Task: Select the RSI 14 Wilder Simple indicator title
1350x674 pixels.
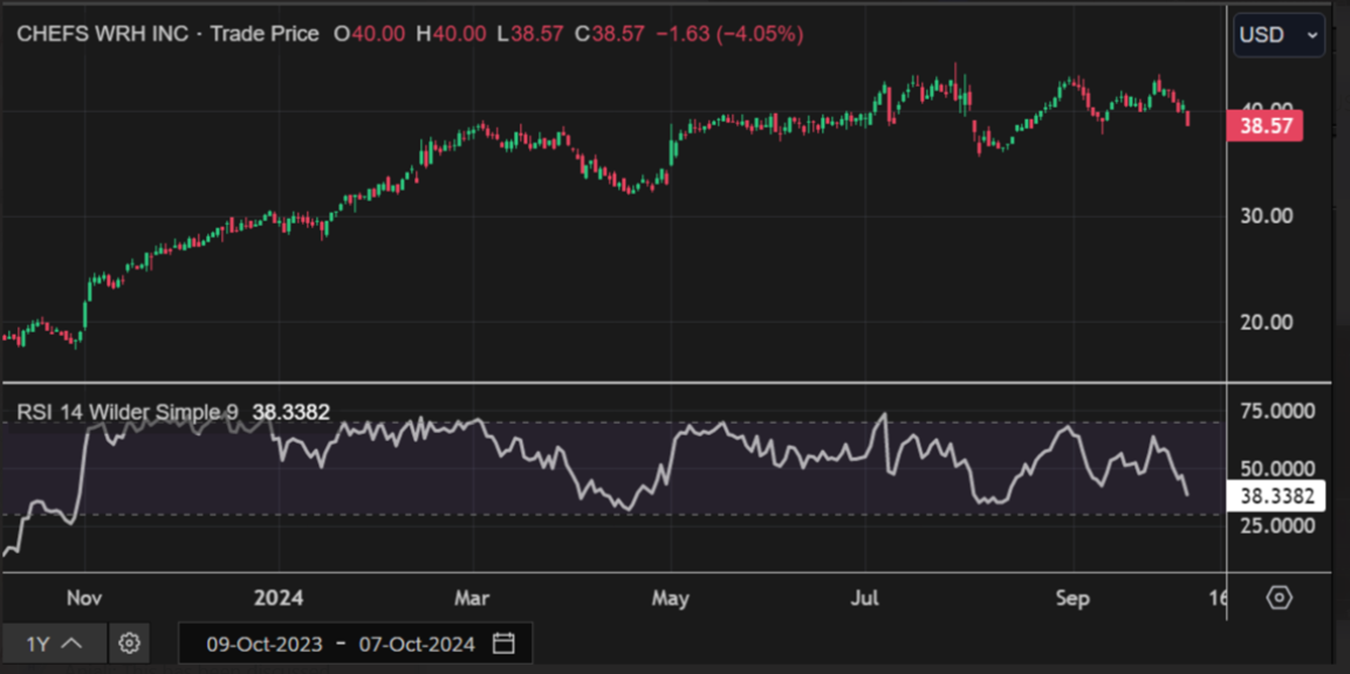Action: coord(128,412)
